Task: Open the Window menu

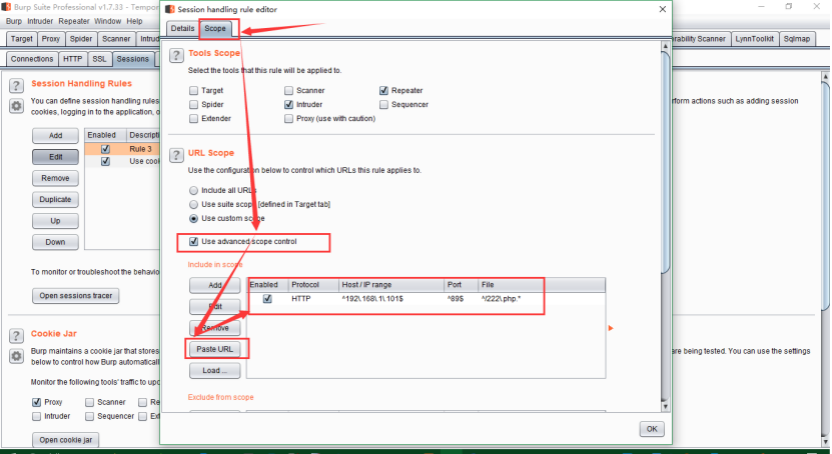Action: click(108, 21)
